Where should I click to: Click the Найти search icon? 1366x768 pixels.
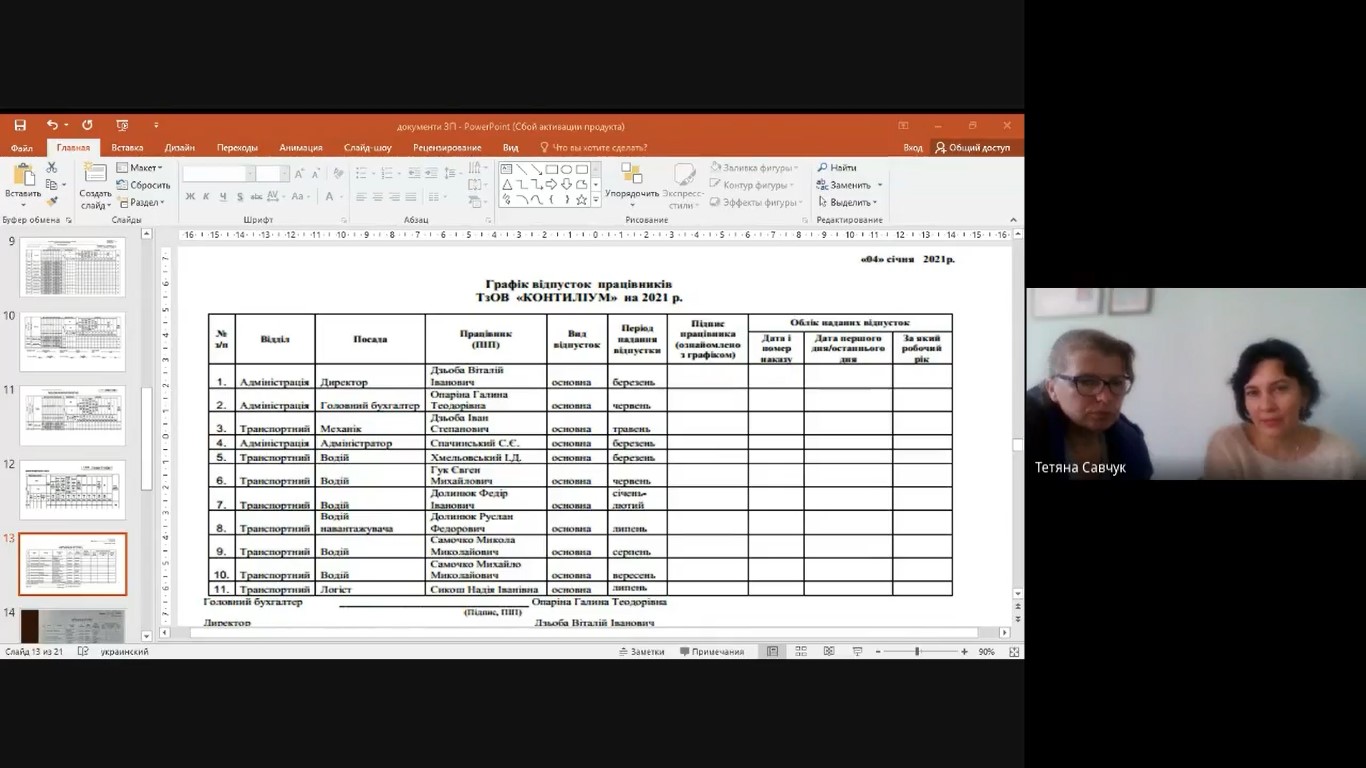(837, 168)
